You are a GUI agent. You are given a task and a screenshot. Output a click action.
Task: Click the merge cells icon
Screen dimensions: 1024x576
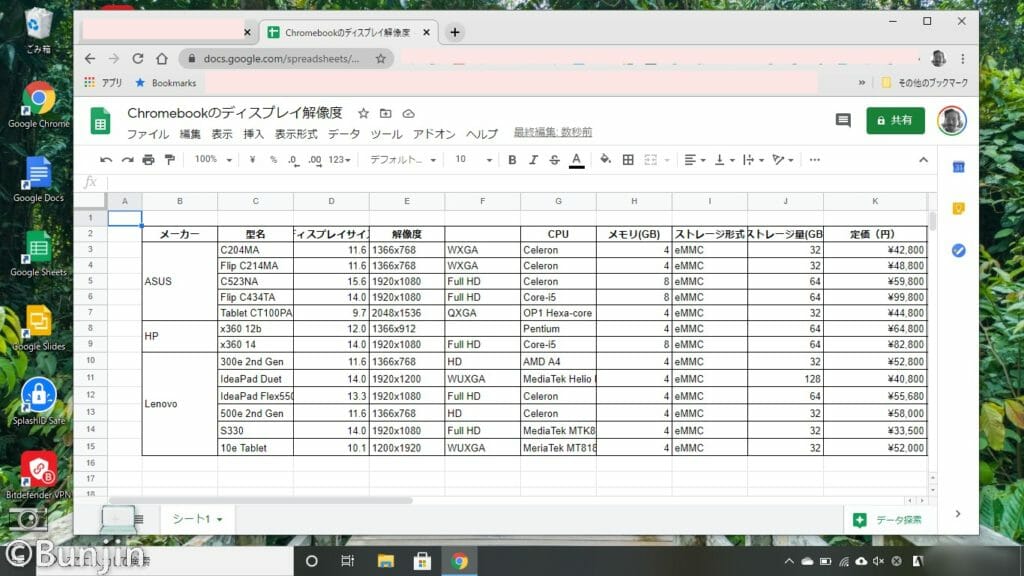pos(650,160)
